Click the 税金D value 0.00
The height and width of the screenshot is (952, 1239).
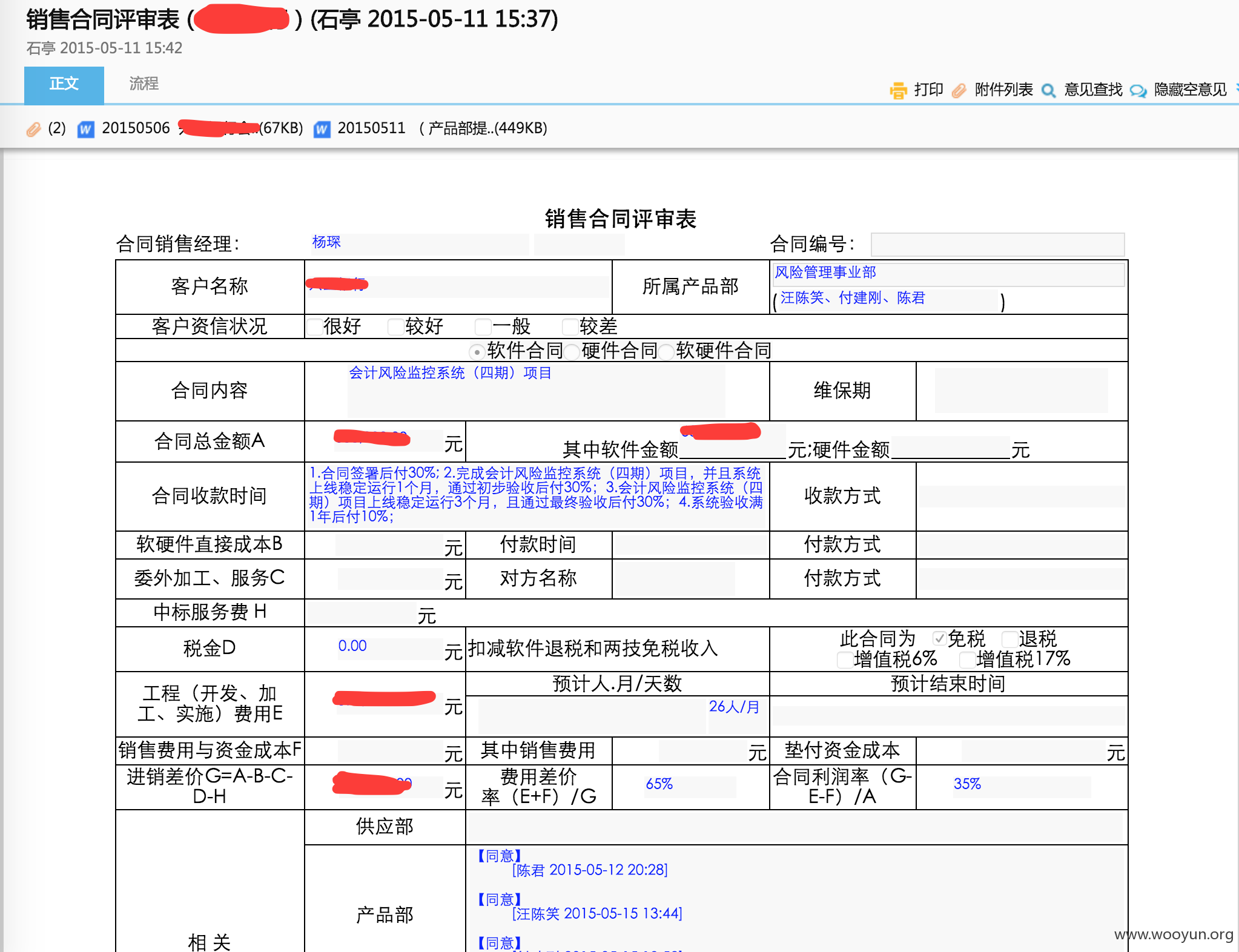click(352, 646)
